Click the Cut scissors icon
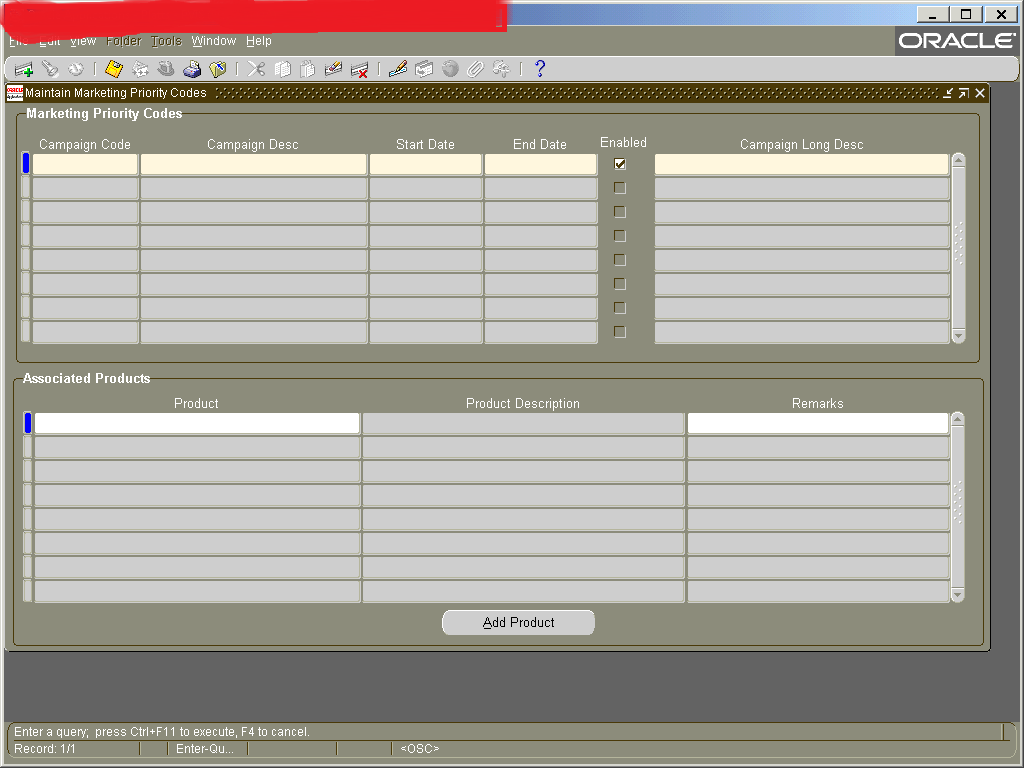1024x768 pixels. tap(256, 69)
